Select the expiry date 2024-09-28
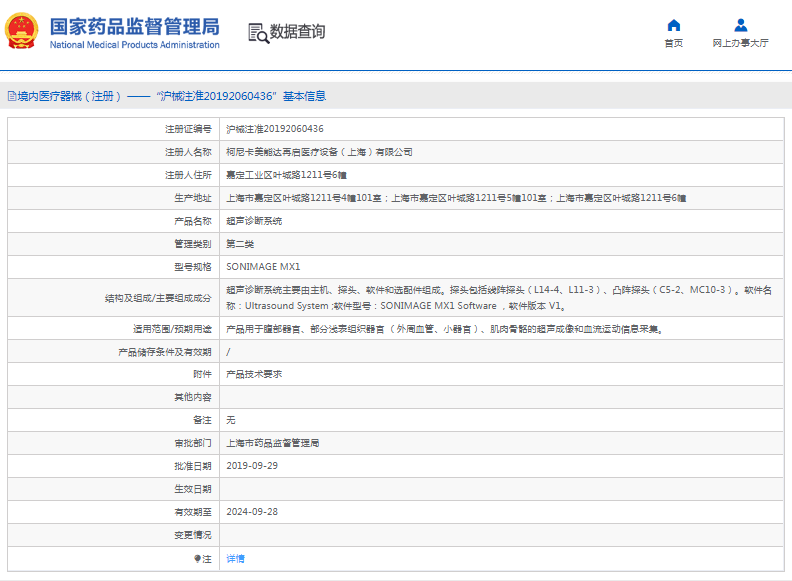 click(x=250, y=512)
